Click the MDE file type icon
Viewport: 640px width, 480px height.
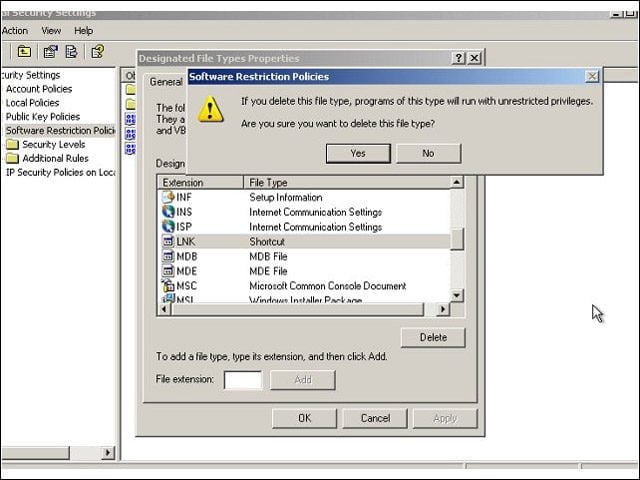pyautogui.click(x=168, y=271)
